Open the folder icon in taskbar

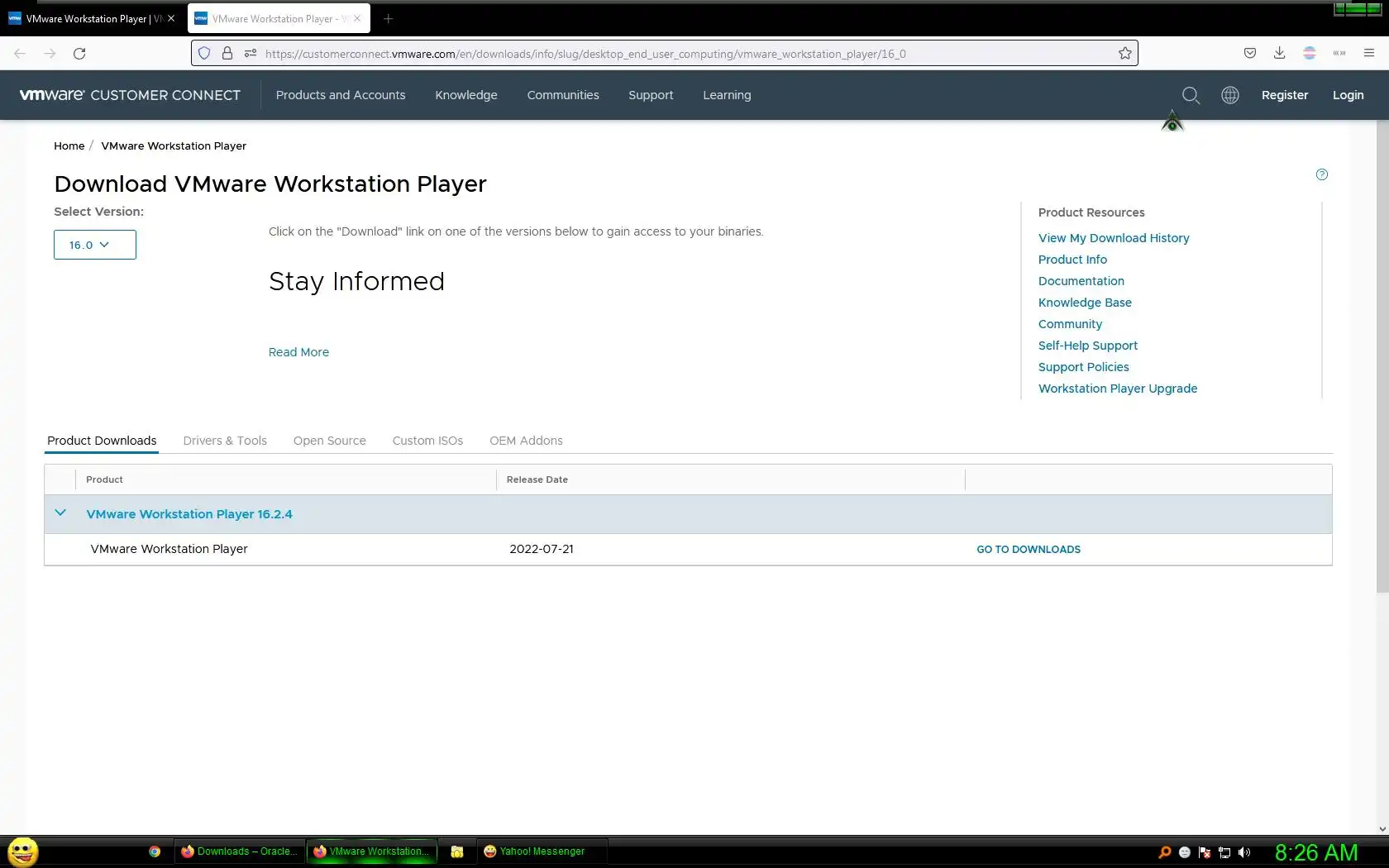[x=457, y=851]
